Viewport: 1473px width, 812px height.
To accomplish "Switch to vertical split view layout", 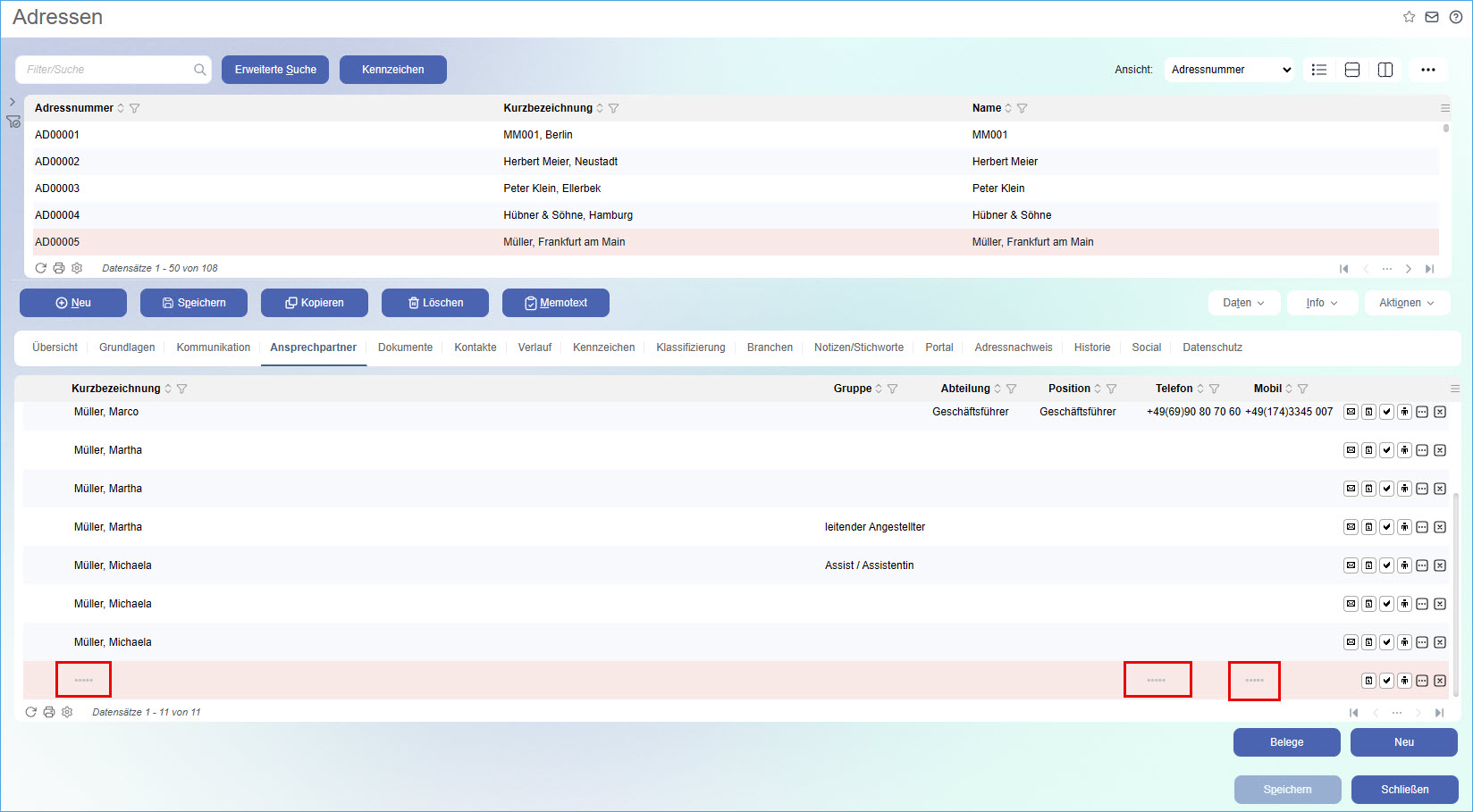I will tap(1385, 70).
